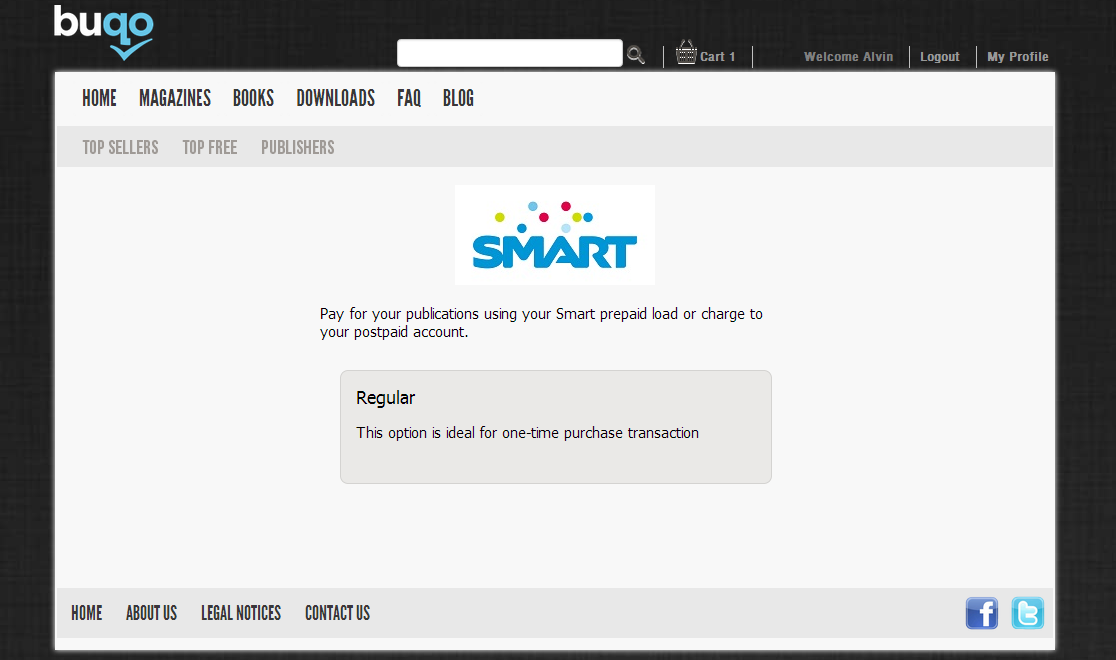Click the buqo logo
This screenshot has width=1116, height=660.
[x=103, y=33]
